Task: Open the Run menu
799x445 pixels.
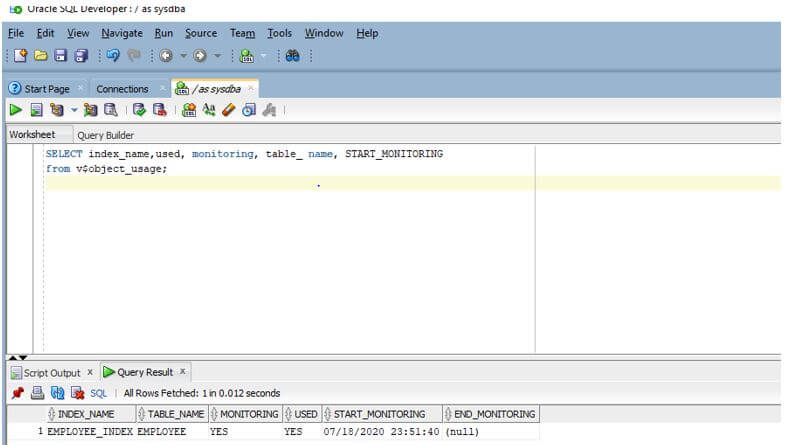Action: tap(164, 33)
